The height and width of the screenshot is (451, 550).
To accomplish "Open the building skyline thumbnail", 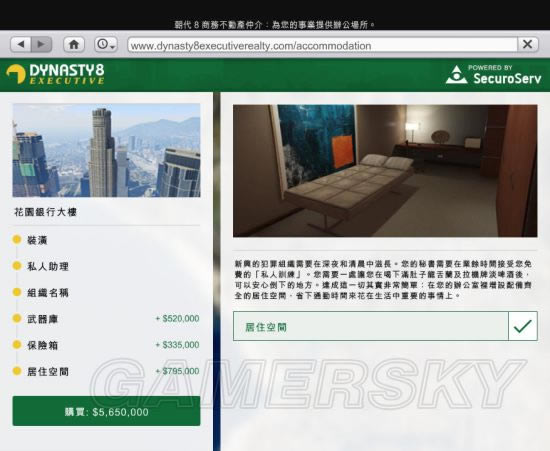I will (107, 150).
